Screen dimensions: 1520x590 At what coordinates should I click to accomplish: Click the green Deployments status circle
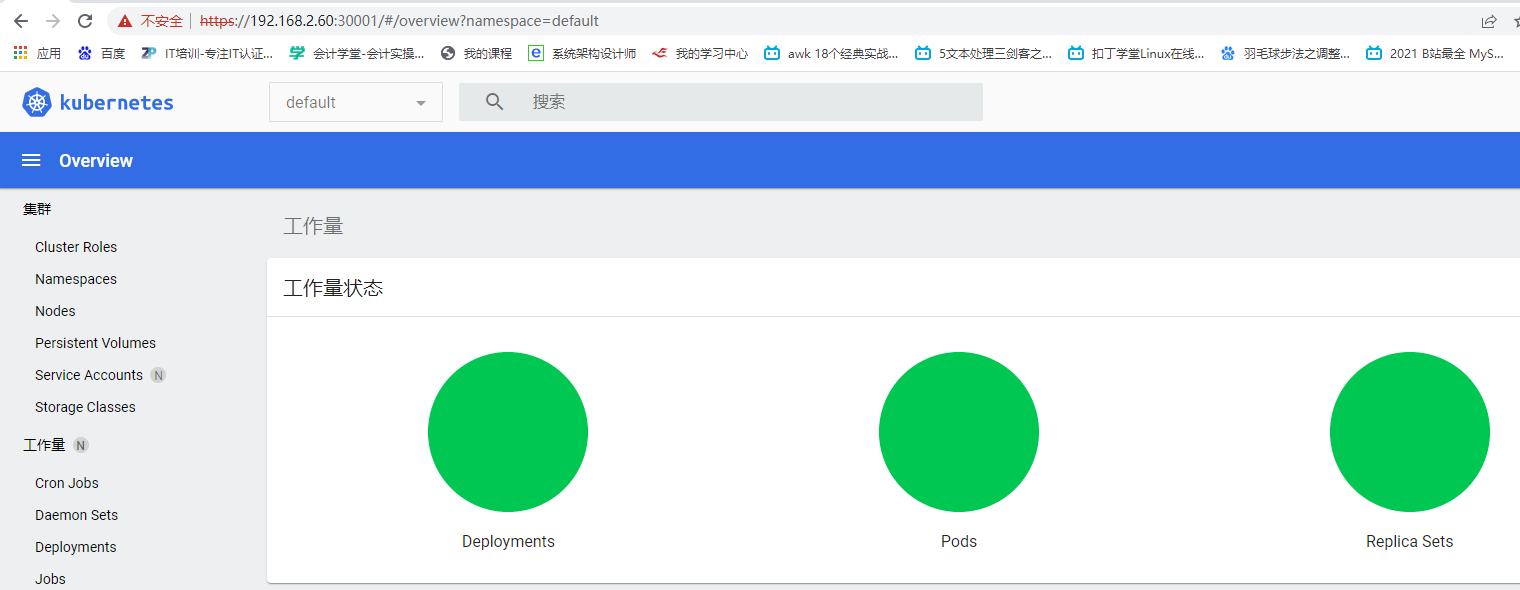pyautogui.click(x=508, y=432)
